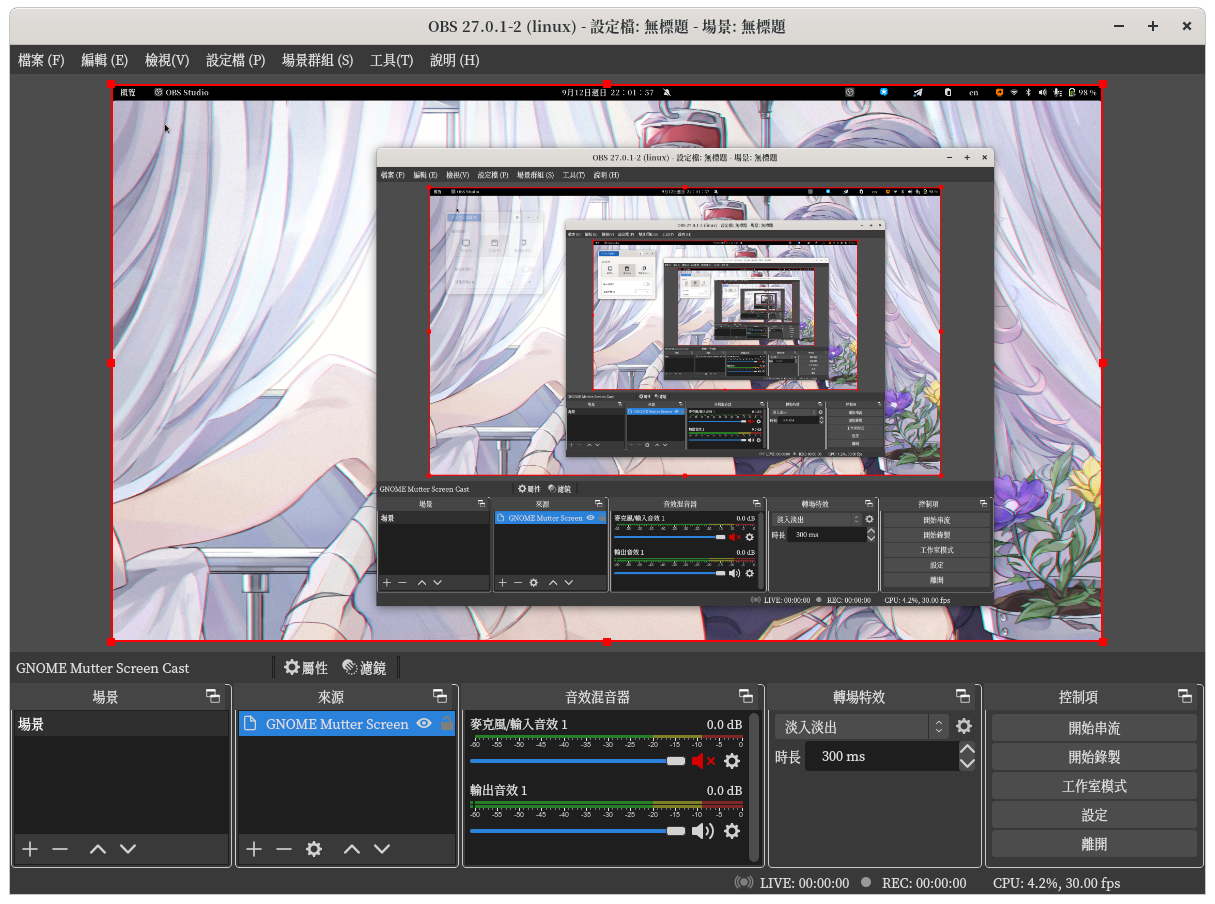Open the 編輯(E) menu
1215x904 pixels.
(104, 60)
